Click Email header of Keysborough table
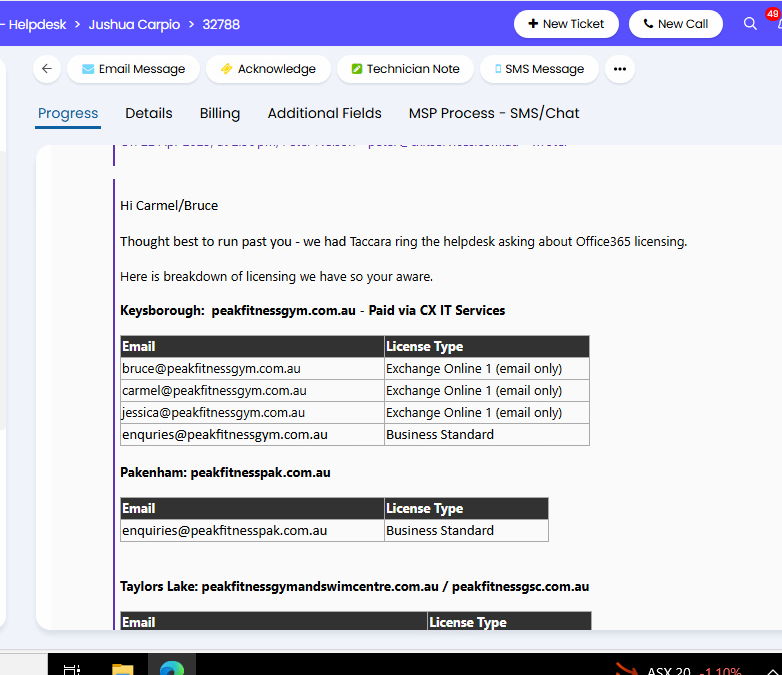This screenshot has width=782, height=675. click(x=252, y=346)
